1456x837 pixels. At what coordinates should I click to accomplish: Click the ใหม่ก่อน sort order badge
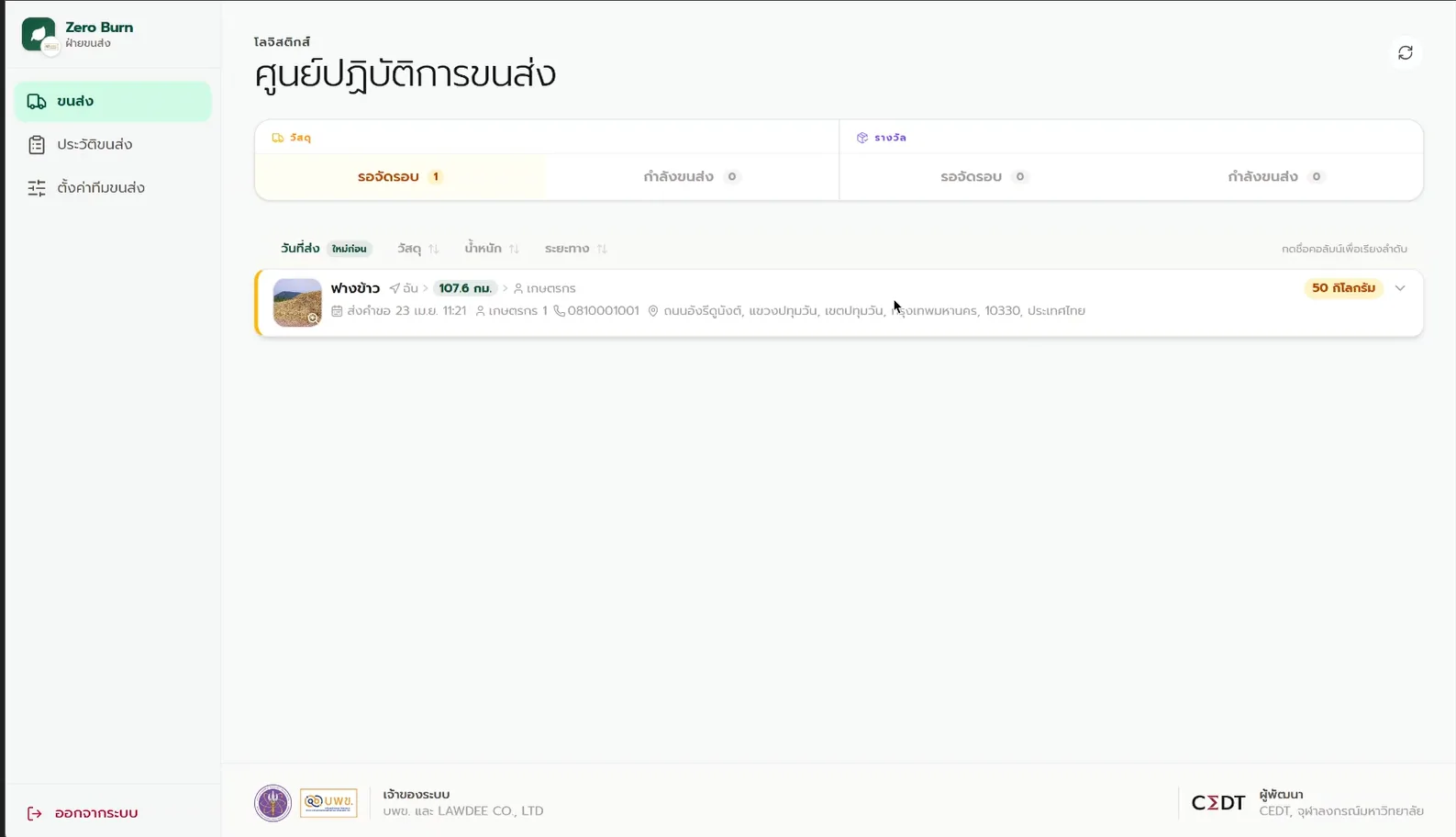pyautogui.click(x=350, y=249)
